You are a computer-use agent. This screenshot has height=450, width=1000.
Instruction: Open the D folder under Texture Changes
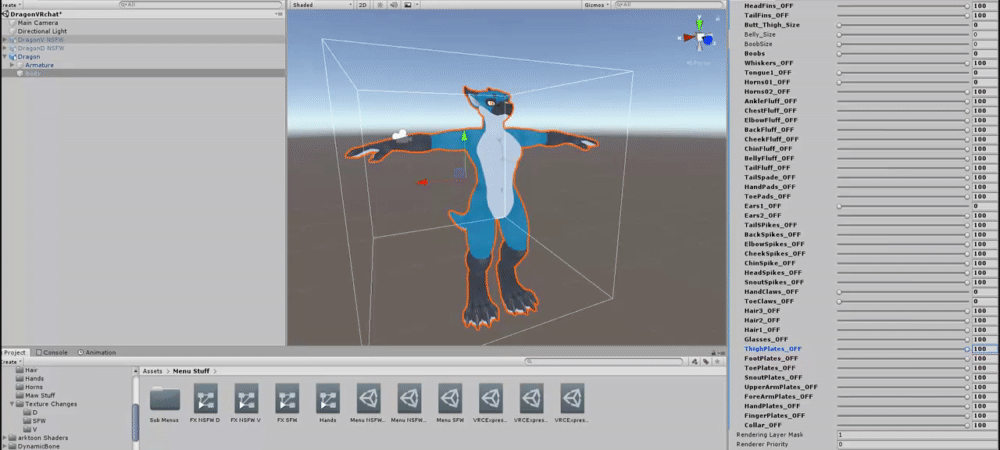pyautogui.click(x=30, y=412)
